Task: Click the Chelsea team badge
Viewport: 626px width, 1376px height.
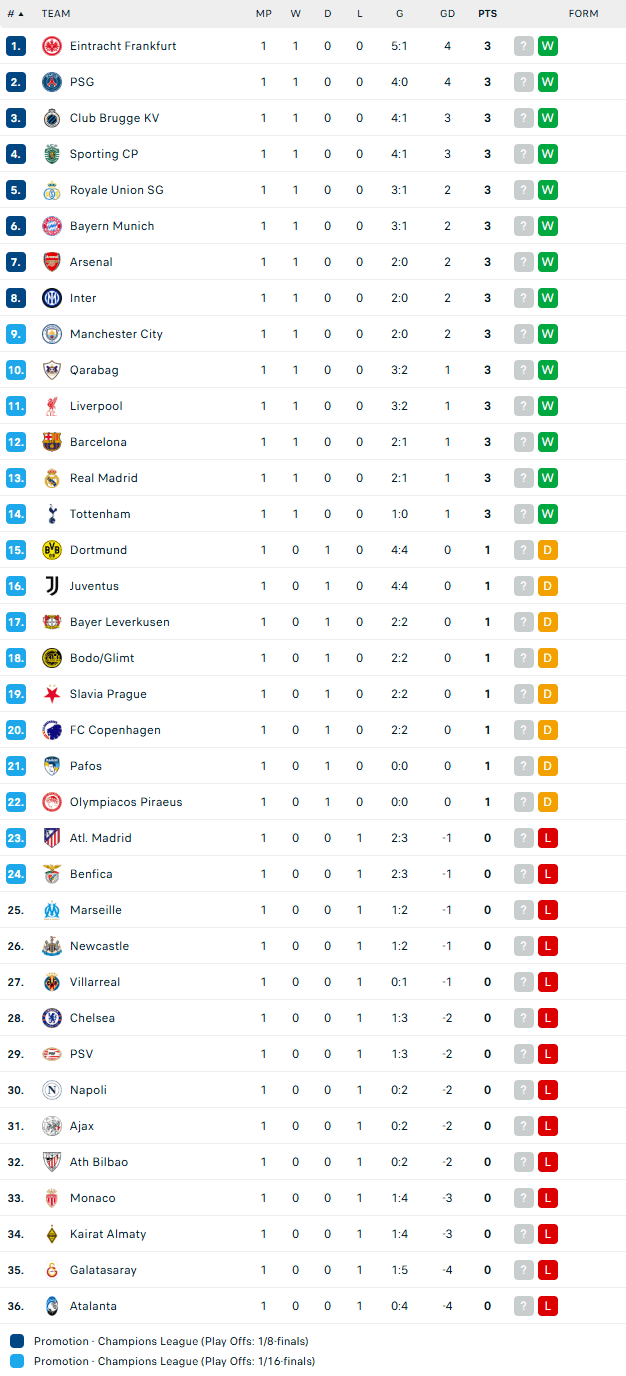Action: tap(52, 1018)
